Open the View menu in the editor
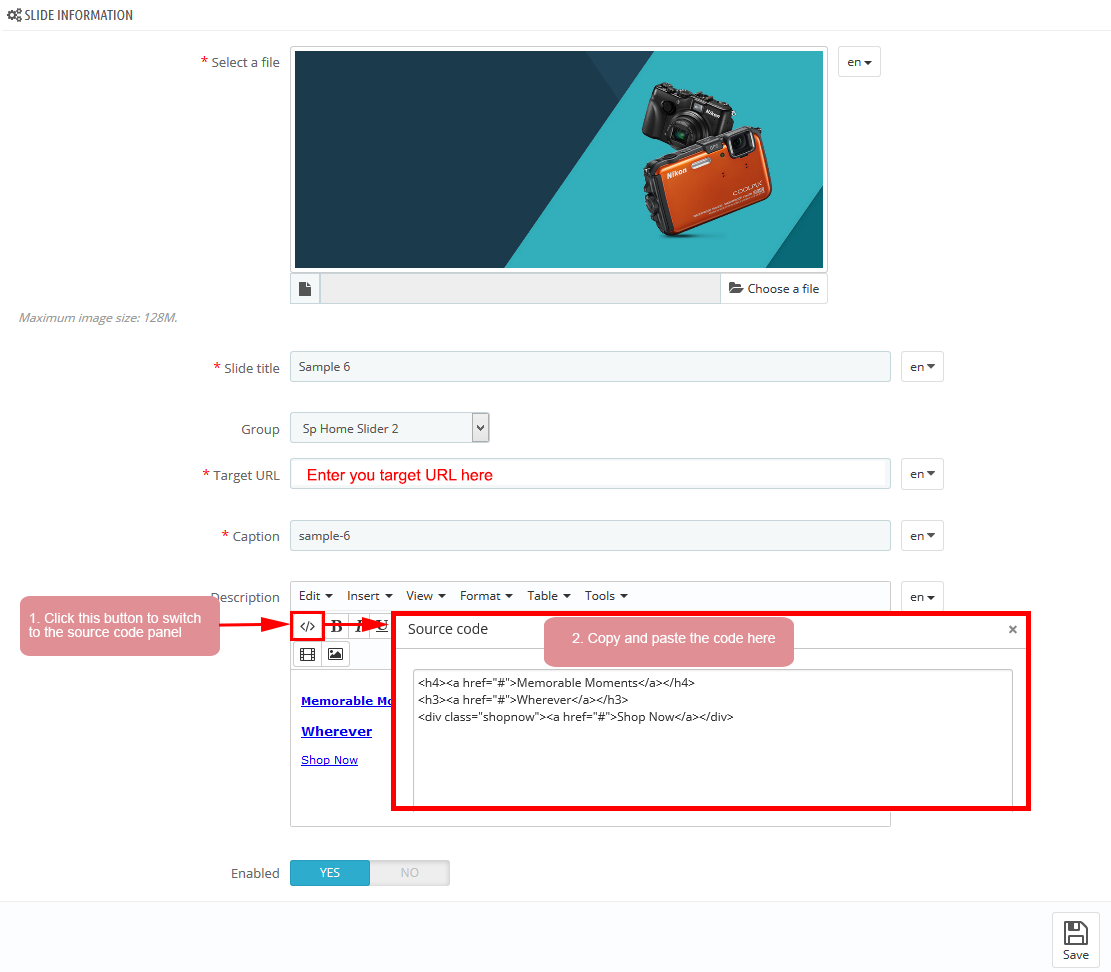Screen dimensions: 1111x972 tap(425, 596)
